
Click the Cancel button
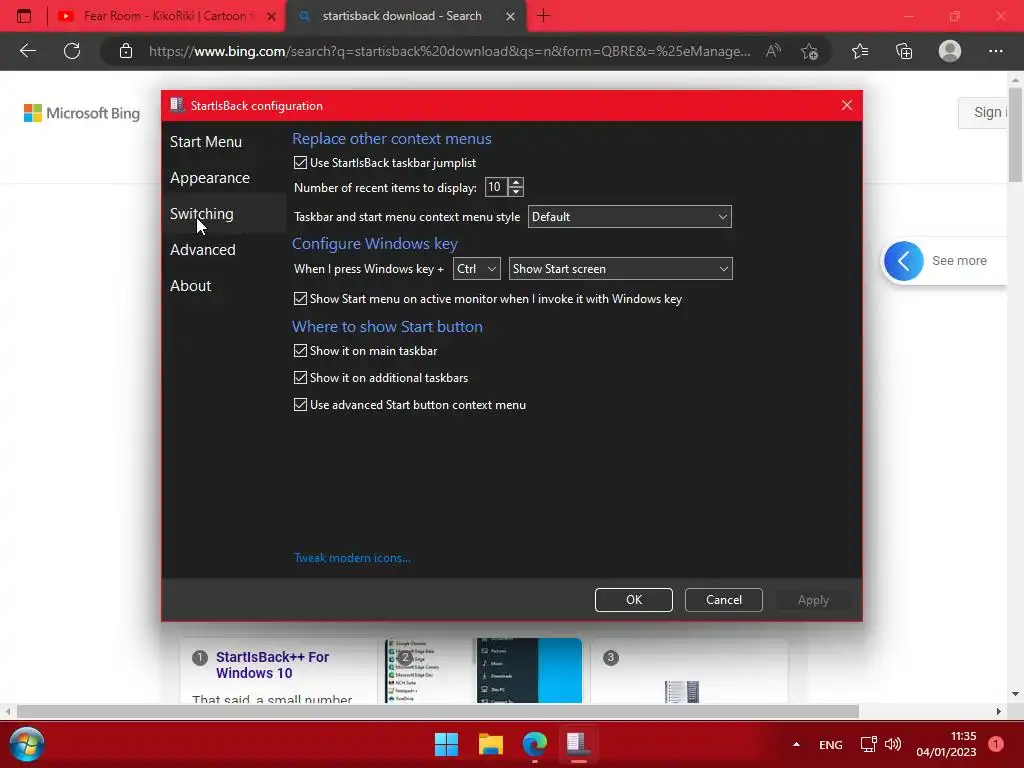pos(724,600)
